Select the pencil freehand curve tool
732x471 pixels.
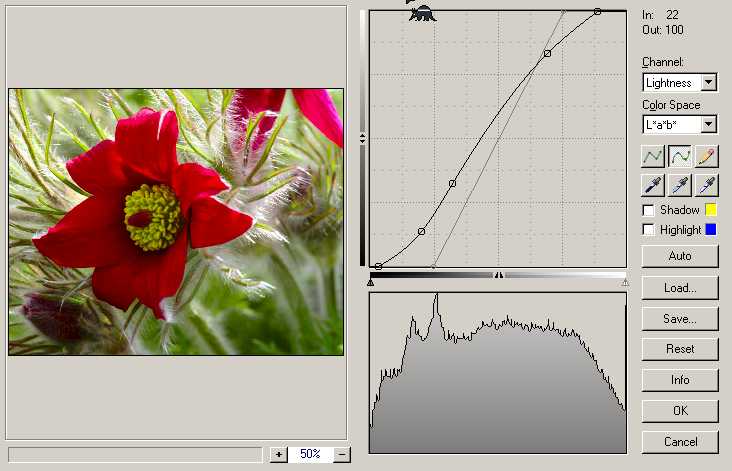[707, 156]
